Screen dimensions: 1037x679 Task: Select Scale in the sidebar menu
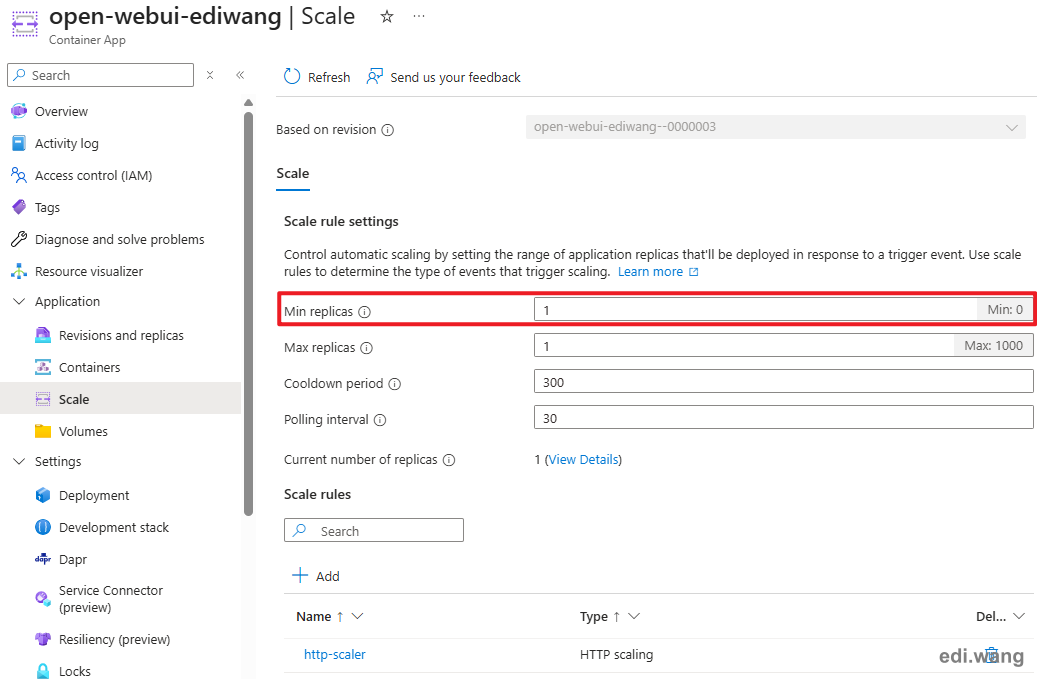point(120,399)
